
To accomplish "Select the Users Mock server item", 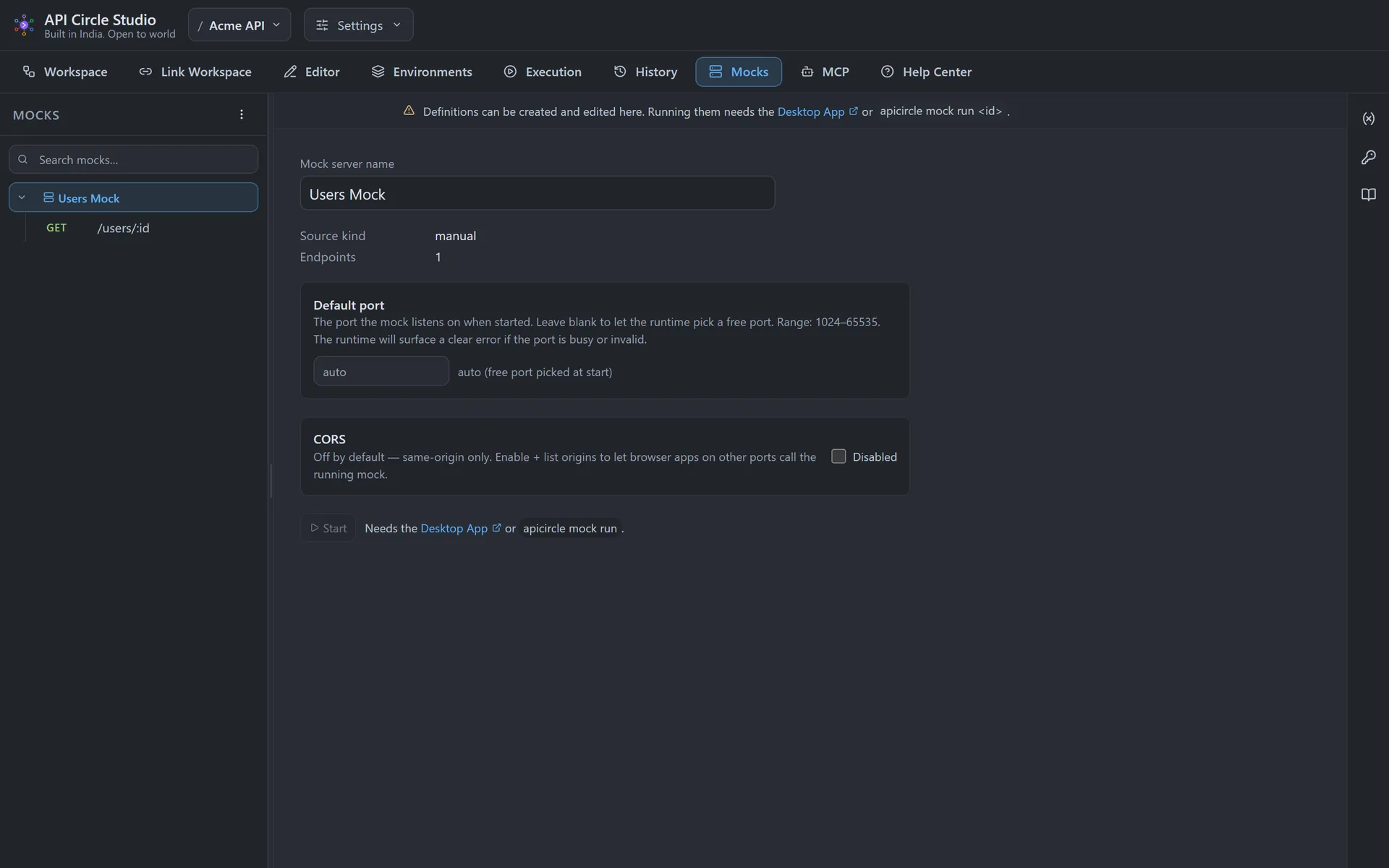I will tap(134, 197).
